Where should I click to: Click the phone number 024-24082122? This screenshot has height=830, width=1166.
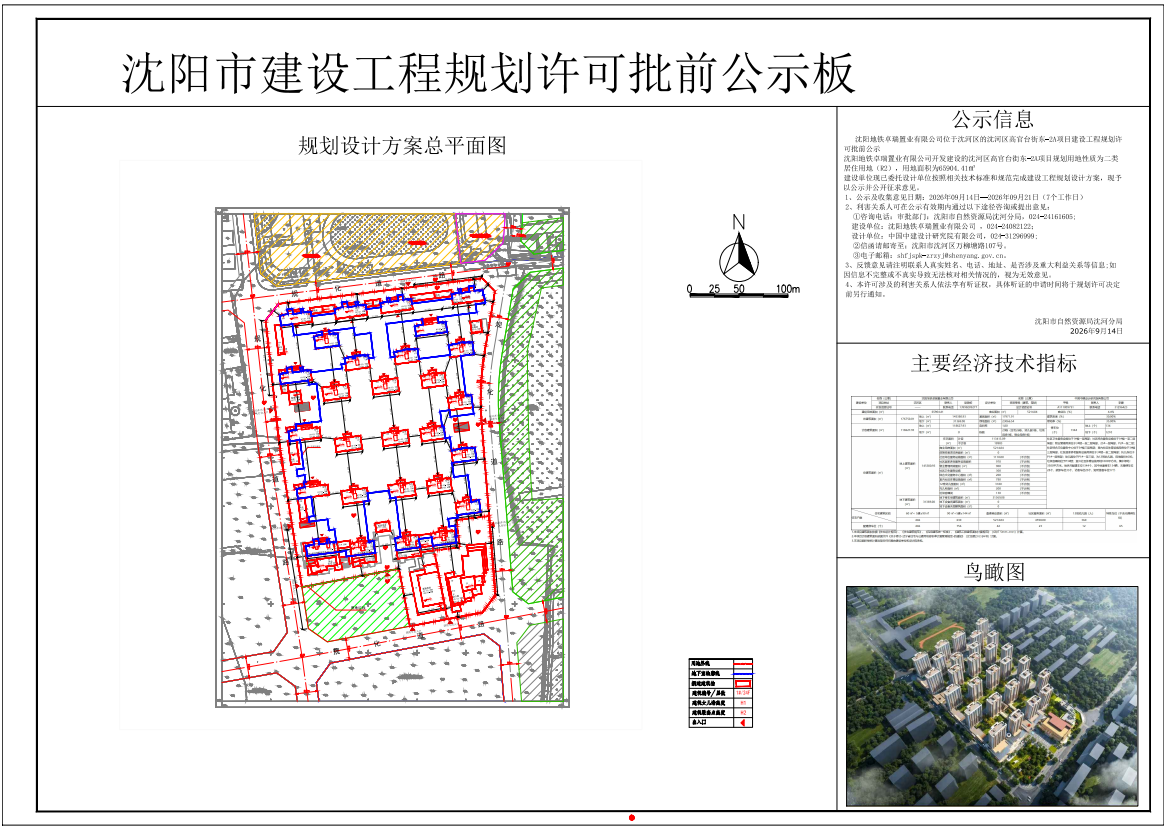(x=1009, y=226)
